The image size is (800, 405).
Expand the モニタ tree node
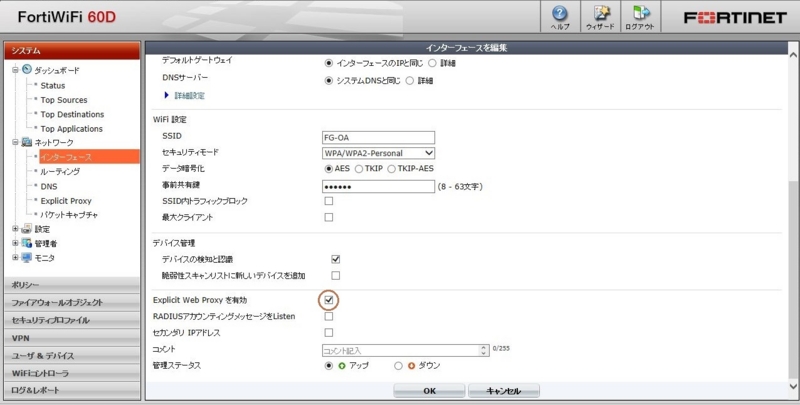click(15, 258)
